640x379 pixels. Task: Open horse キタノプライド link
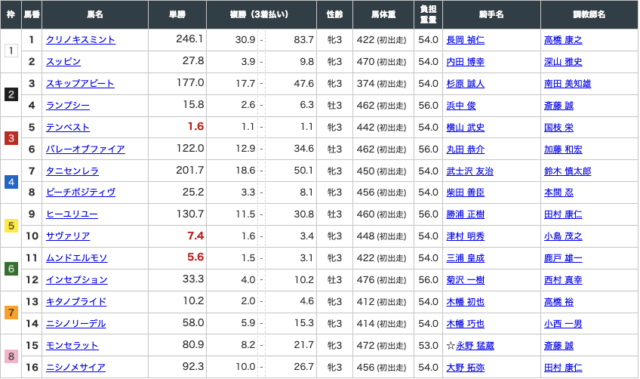76,302
